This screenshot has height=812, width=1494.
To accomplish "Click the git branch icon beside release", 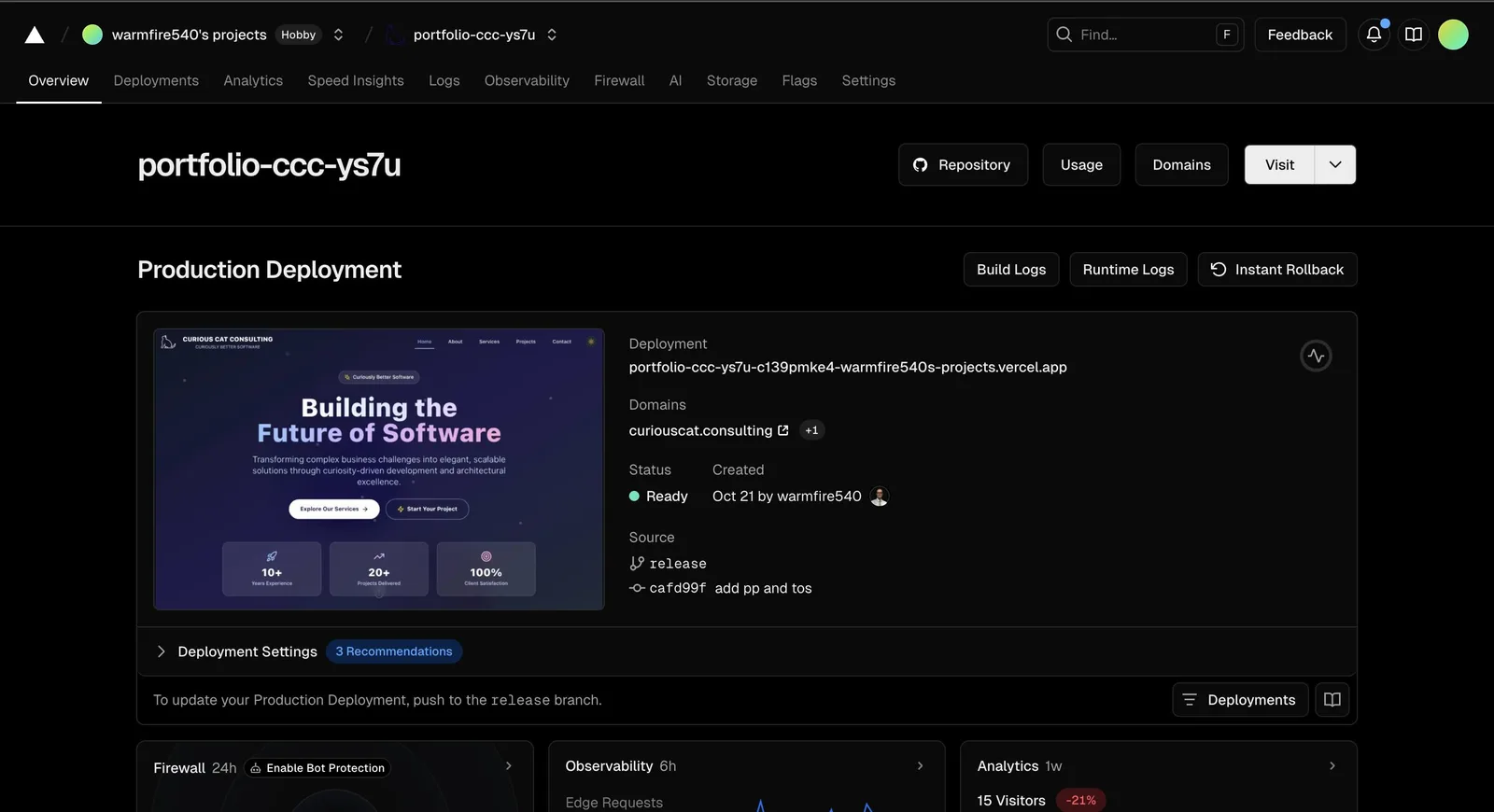I will (x=637, y=564).
